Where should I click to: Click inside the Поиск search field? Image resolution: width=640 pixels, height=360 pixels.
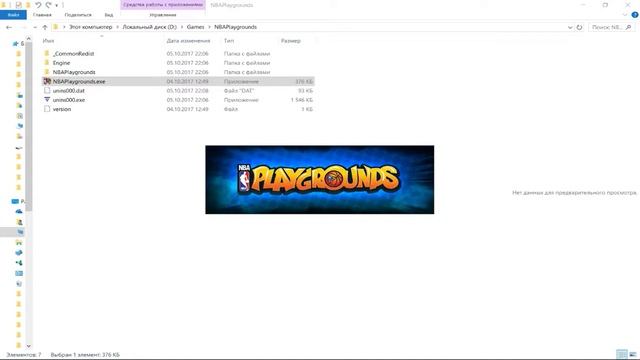606,27
